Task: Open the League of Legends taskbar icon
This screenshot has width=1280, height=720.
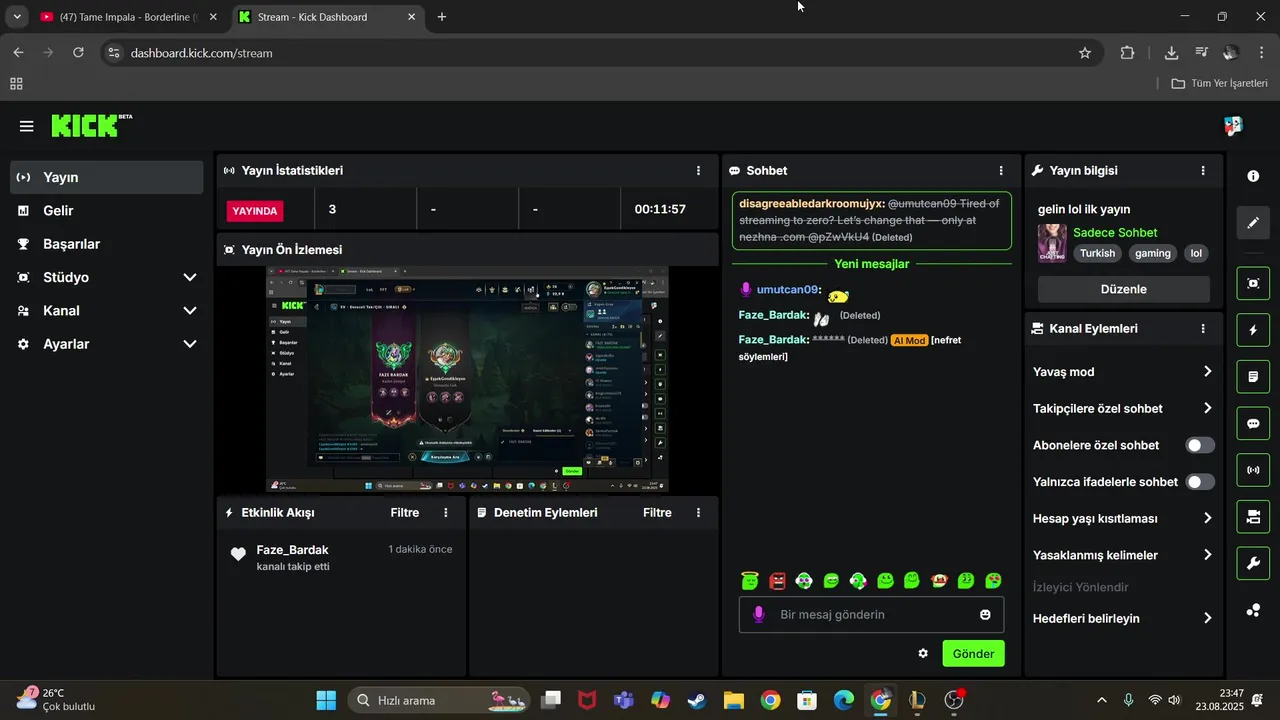Action: tap(917, 700)
